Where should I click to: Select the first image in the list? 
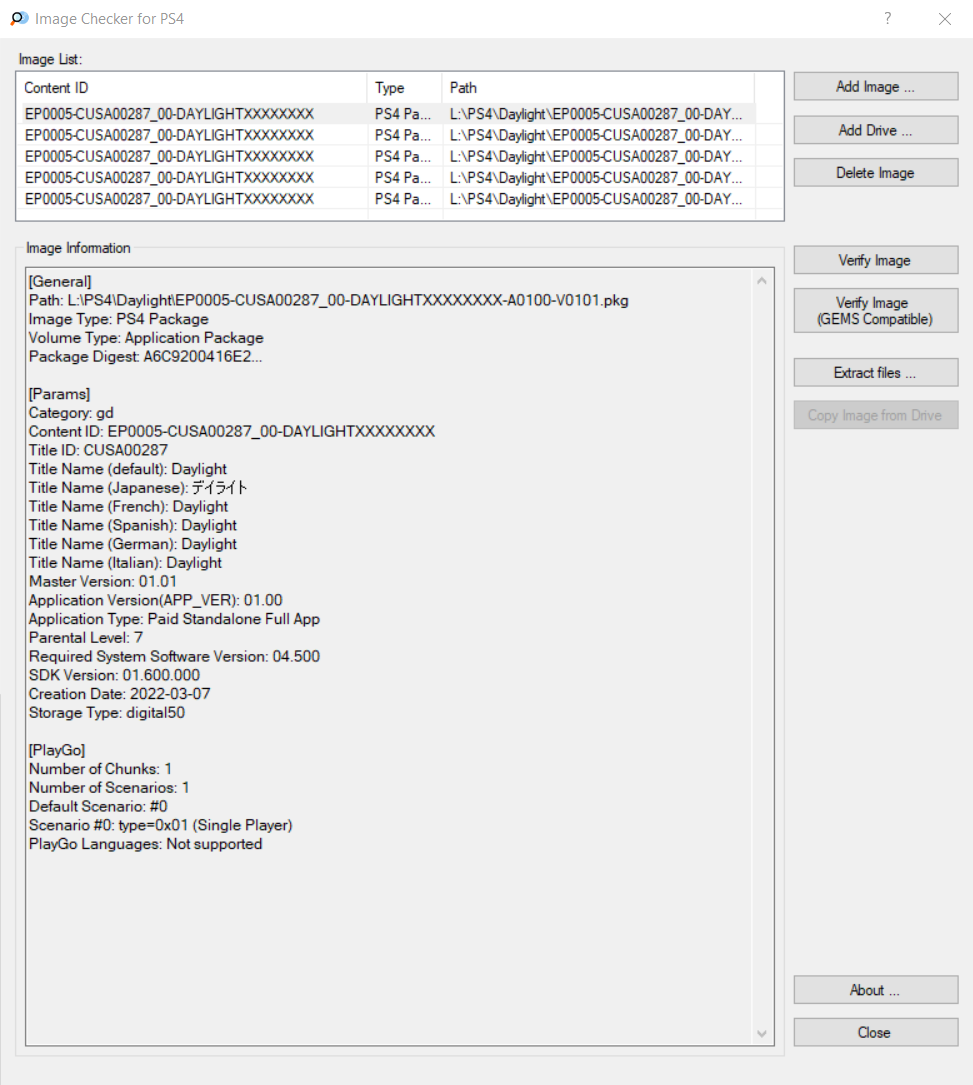pos(170,114)
